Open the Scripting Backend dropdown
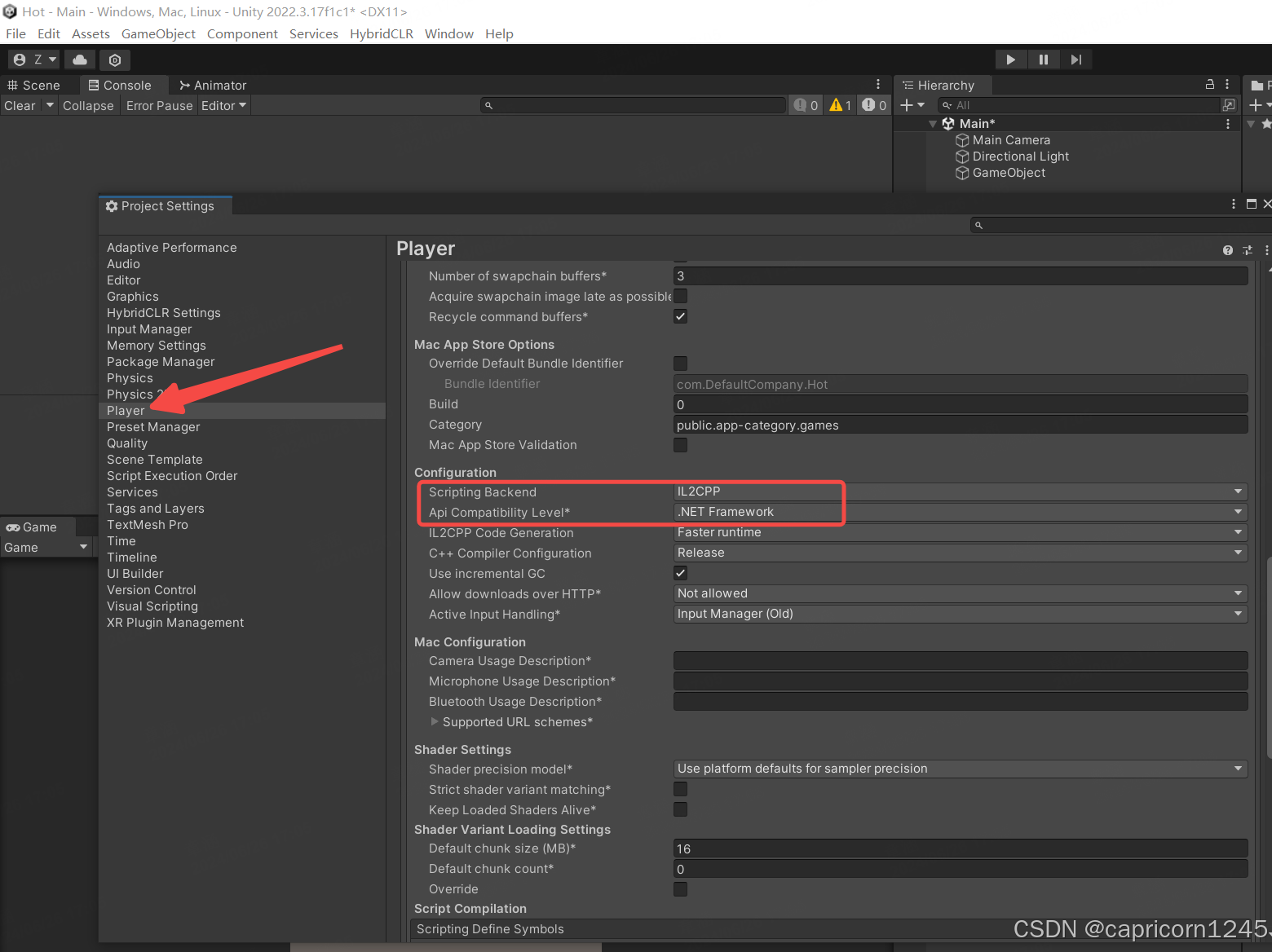The height and width of the screenshot is (952, 1272). click(x=960, y=491)
